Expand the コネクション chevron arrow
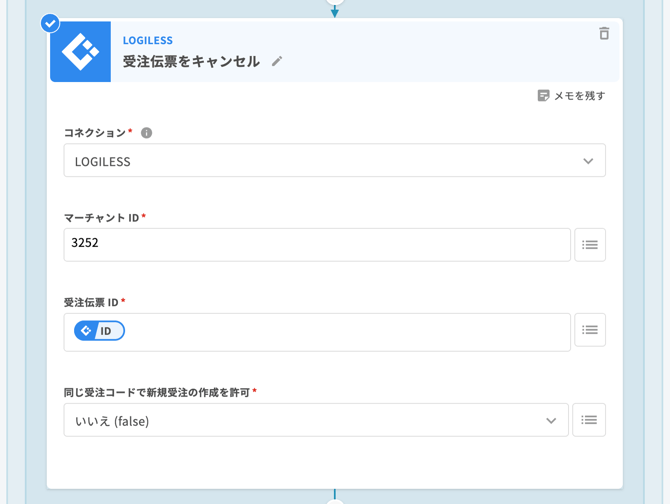 [x=588, y=161]
